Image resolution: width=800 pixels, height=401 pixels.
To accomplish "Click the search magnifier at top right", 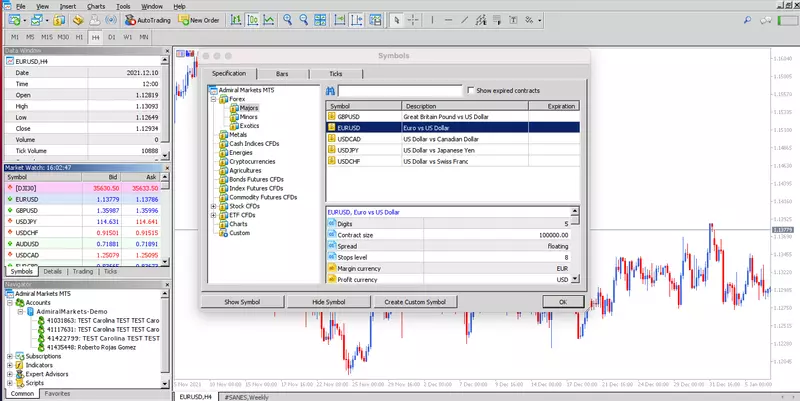I will click(x=747, y=20).
